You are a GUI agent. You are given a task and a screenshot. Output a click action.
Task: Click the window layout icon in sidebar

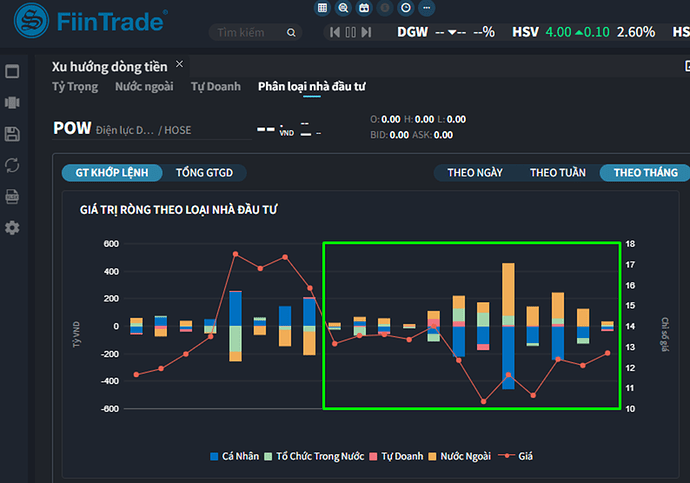click(12, 71)
